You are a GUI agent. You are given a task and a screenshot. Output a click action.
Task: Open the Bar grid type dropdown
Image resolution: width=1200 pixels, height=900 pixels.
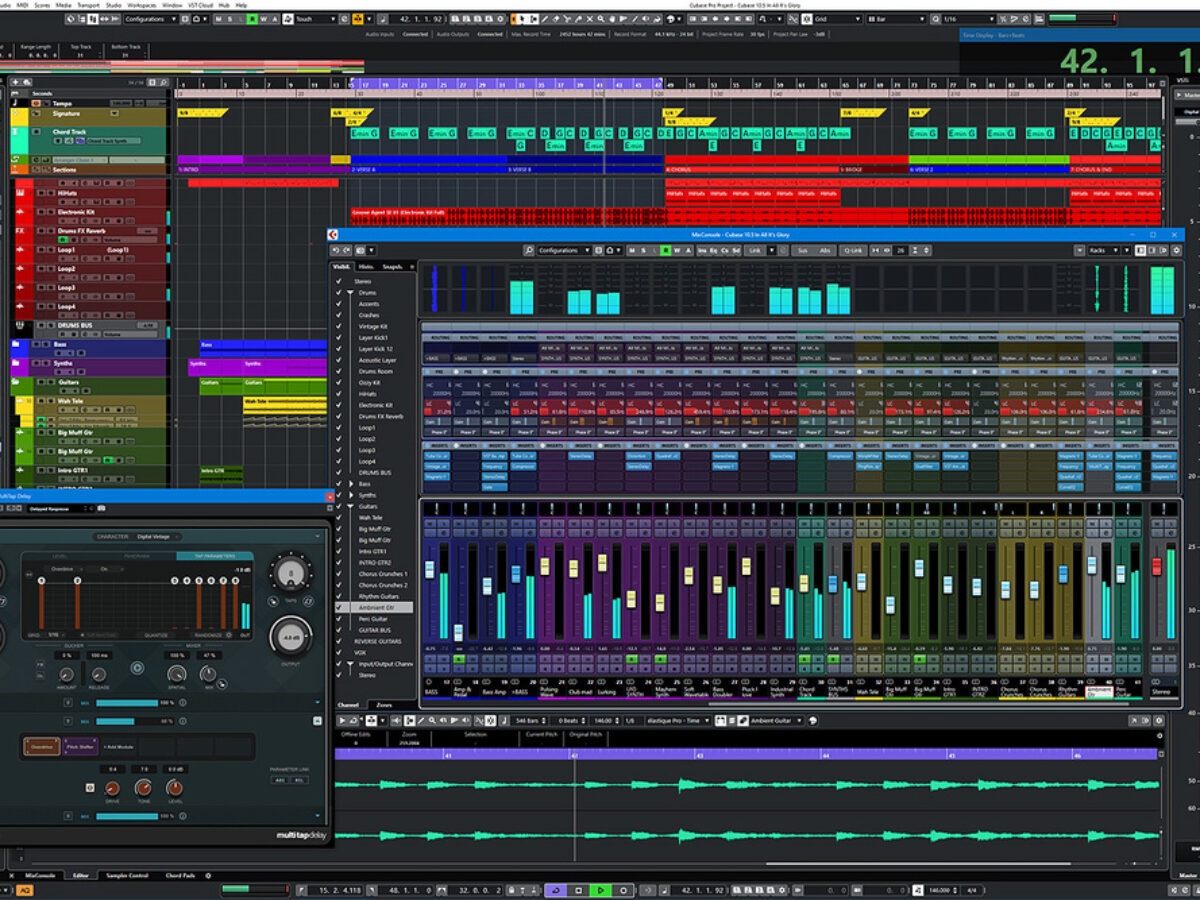895,19
